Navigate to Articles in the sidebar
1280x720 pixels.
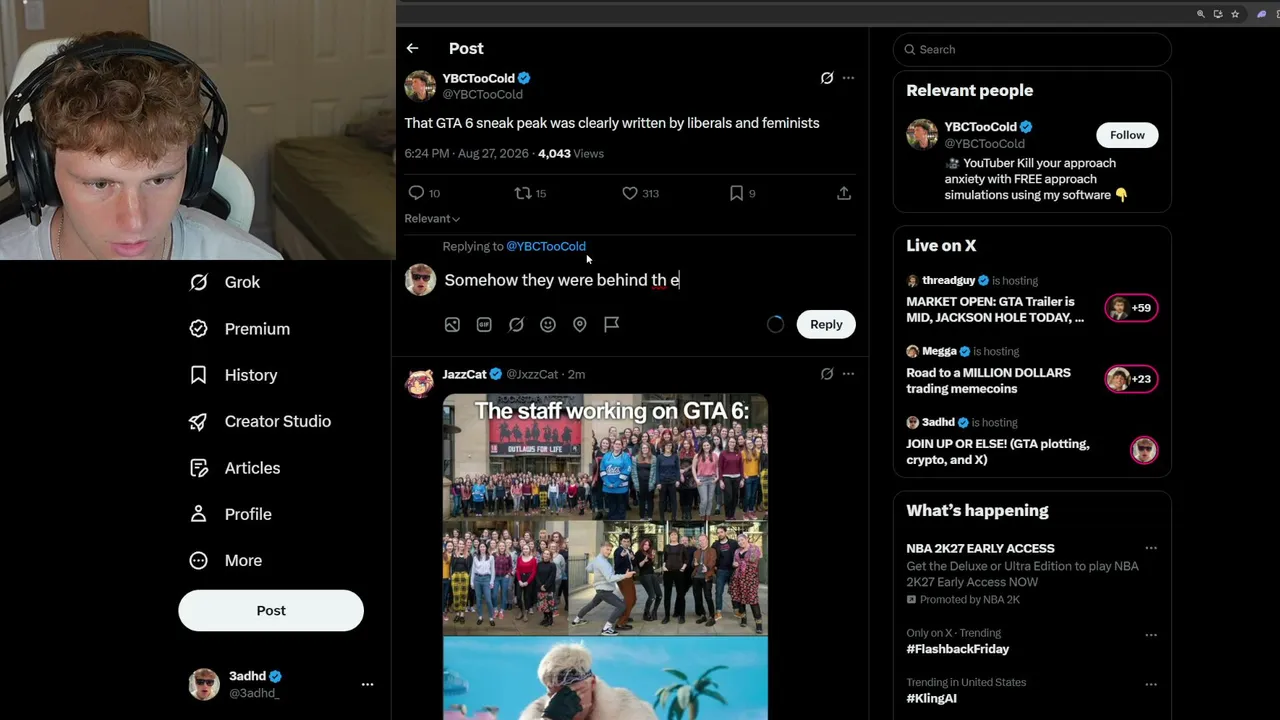coord(235,468)
